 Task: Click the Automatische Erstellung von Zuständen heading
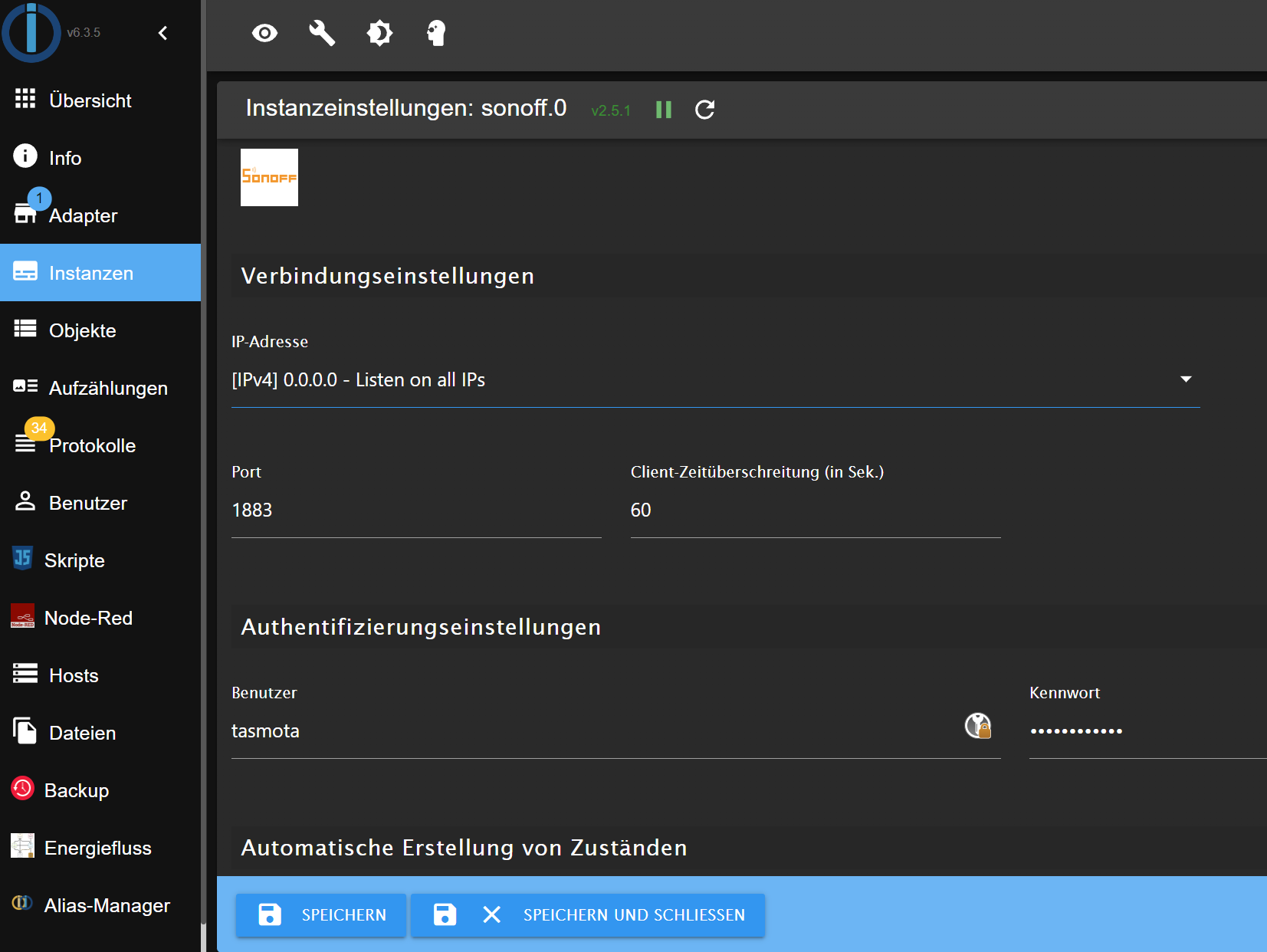pyautogui.click(x=464, y=848)
